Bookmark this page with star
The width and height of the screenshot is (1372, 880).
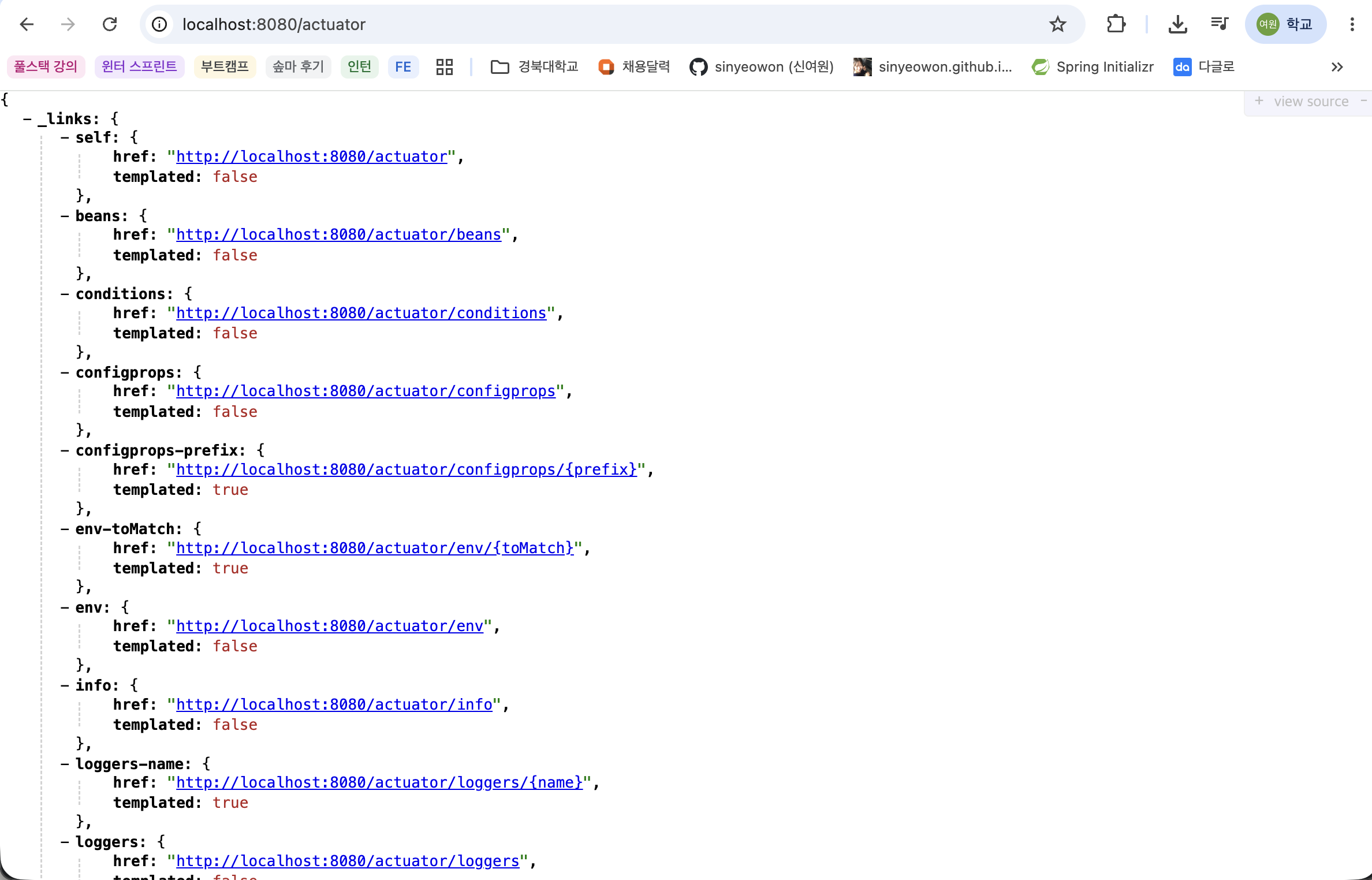tap(1057, 24)
